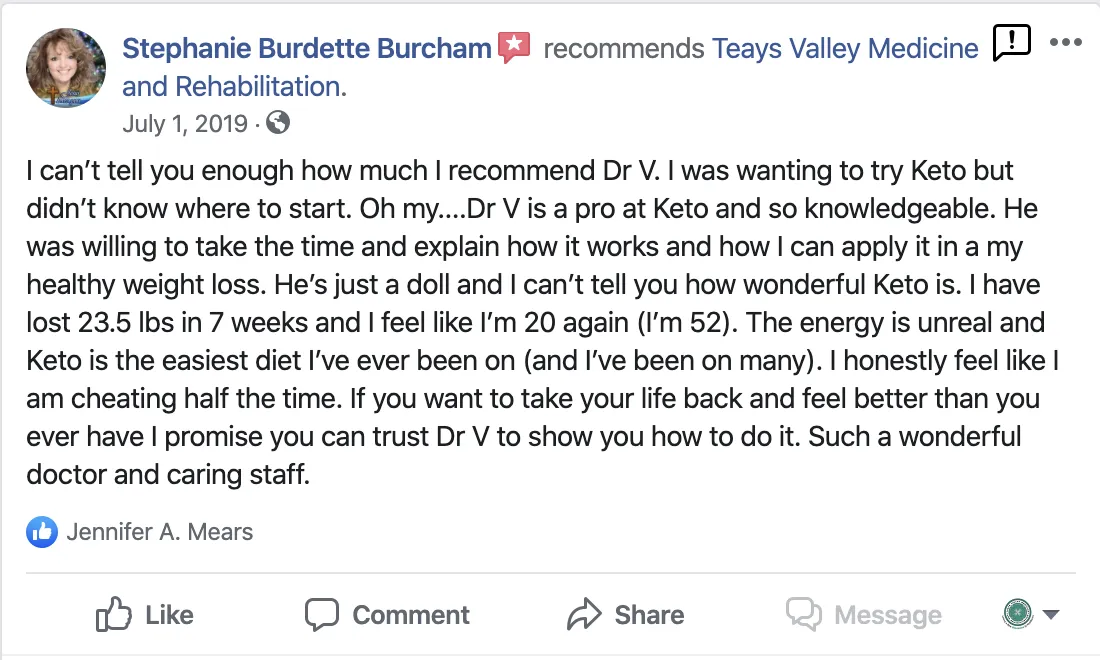Open Teays Valley Medicine page link
This screenshot has width=1100, height=660.
[x=845, y=48]
